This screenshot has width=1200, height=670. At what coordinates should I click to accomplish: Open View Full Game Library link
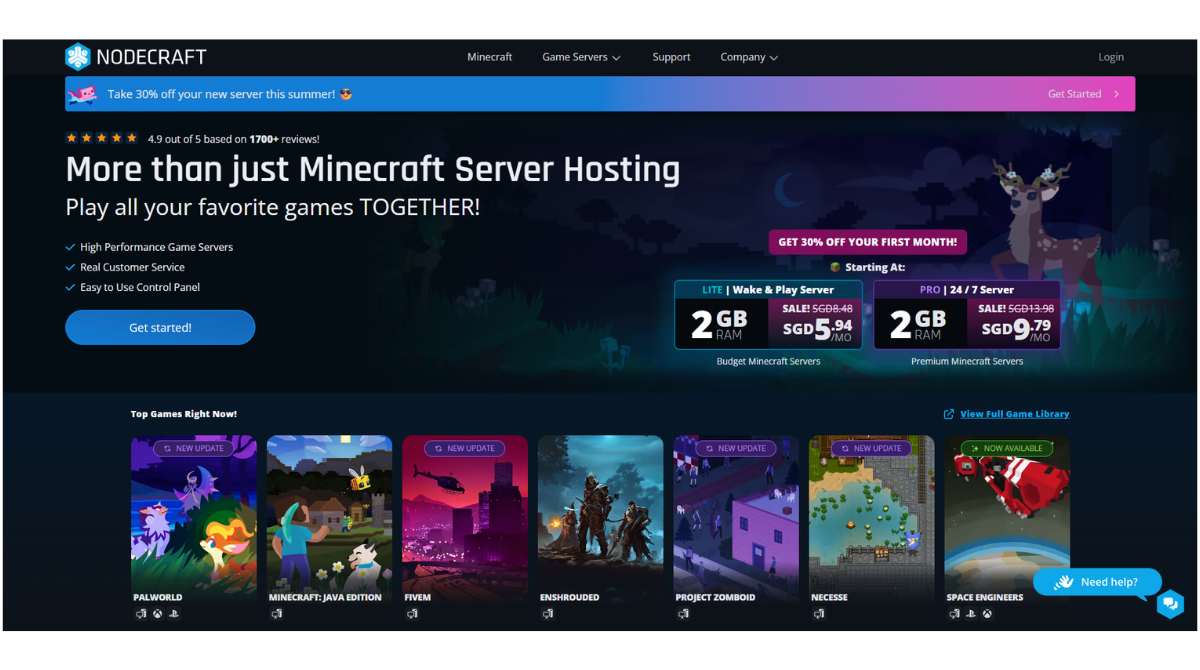click(1015, 414)
